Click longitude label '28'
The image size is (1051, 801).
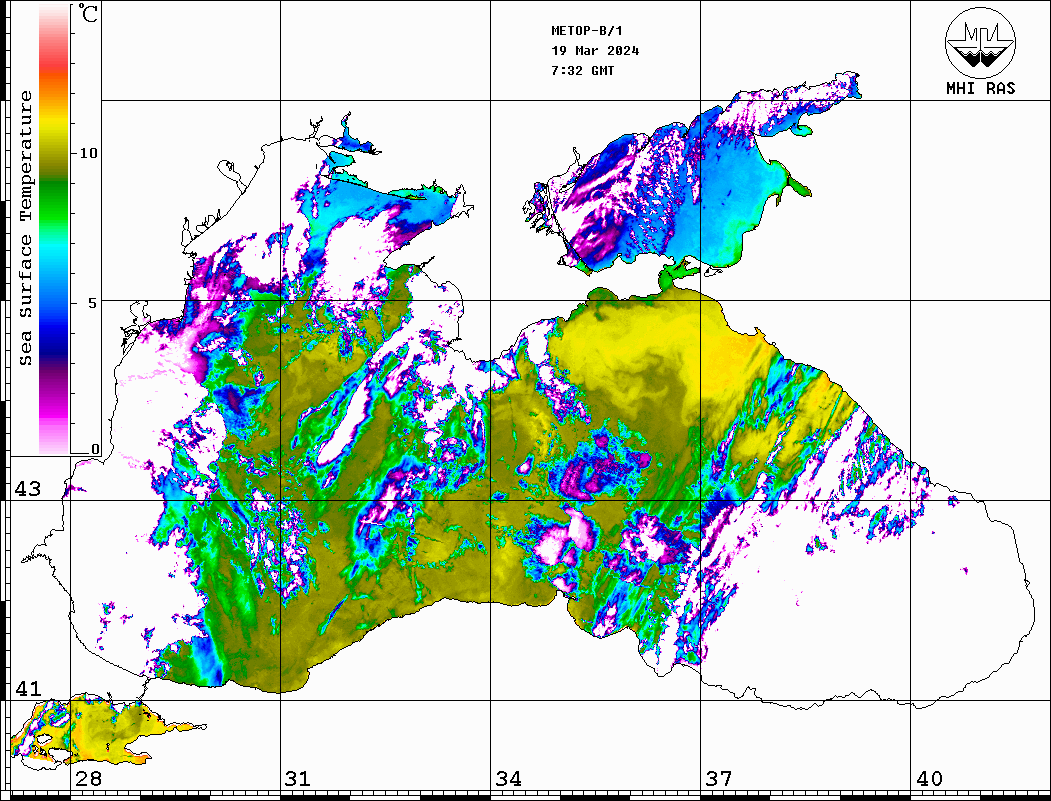(x=88, y=779)
